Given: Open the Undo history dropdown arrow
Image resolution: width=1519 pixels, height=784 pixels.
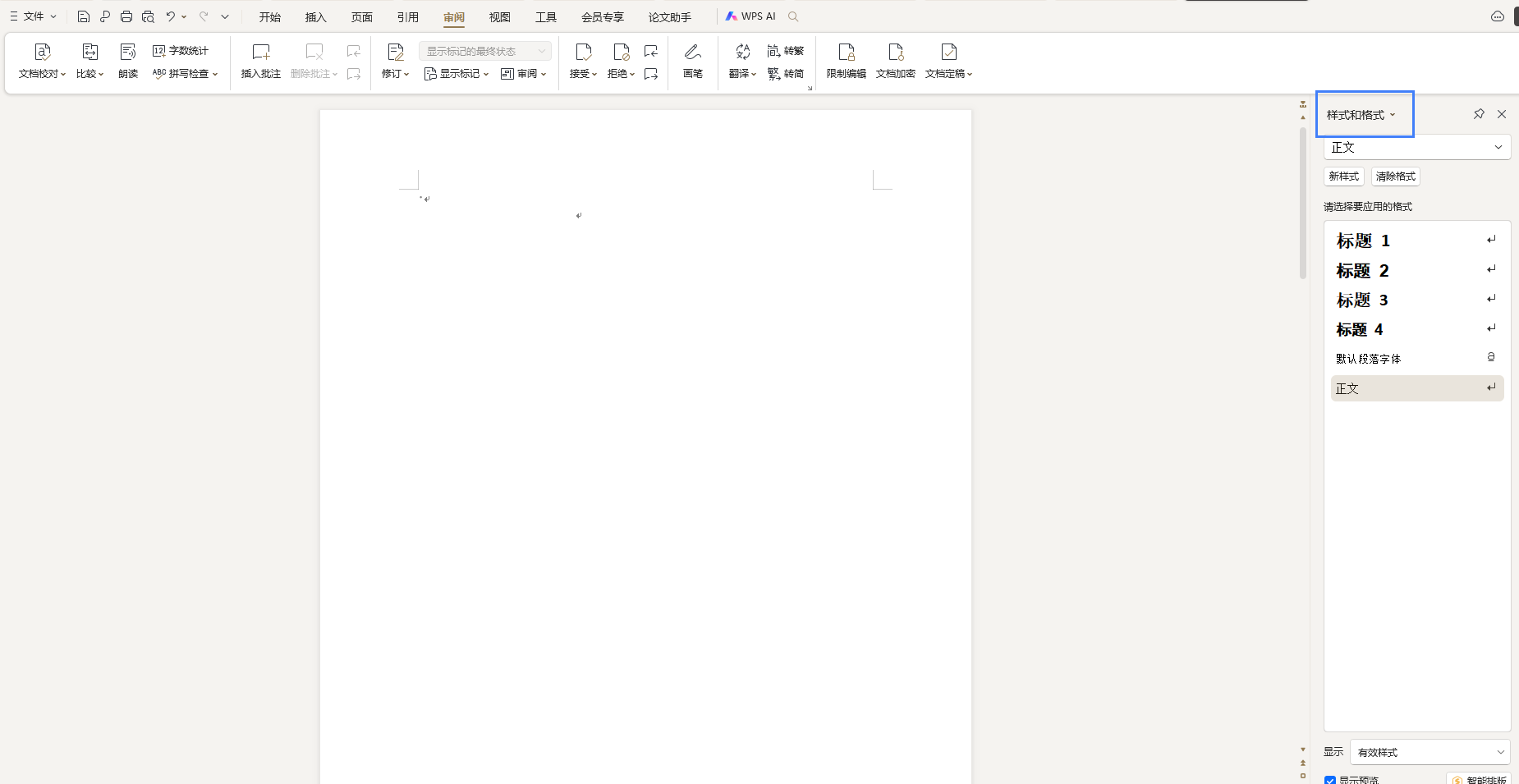Looking at the screenshot, I should 184,16.
